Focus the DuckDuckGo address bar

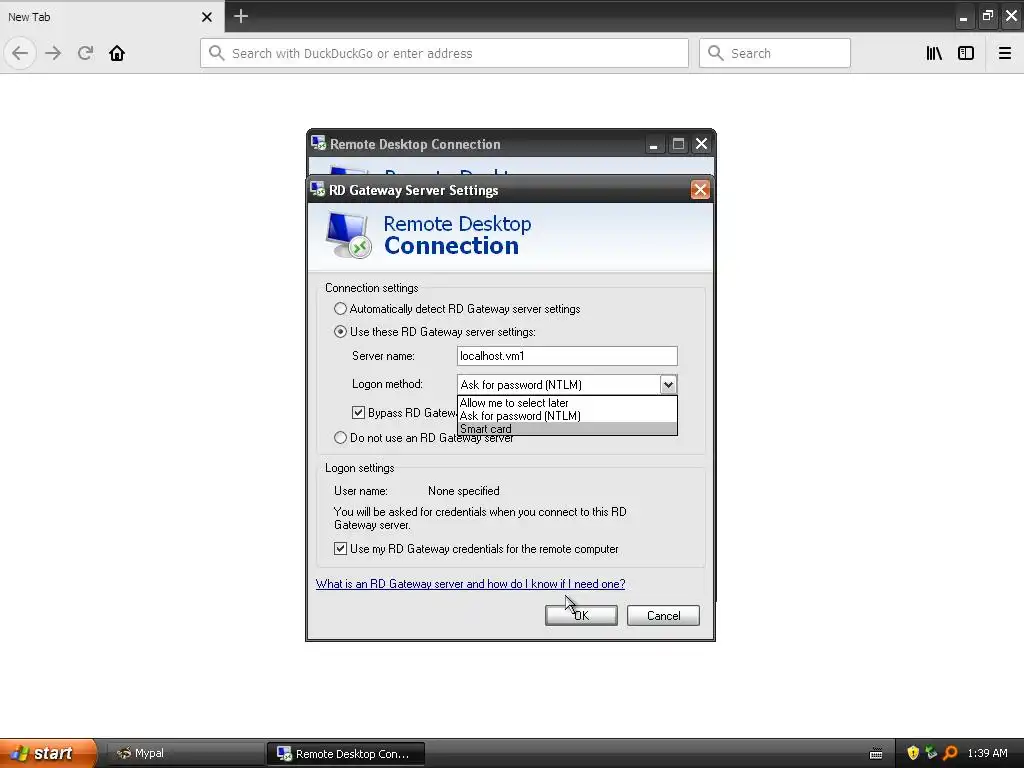444,53
